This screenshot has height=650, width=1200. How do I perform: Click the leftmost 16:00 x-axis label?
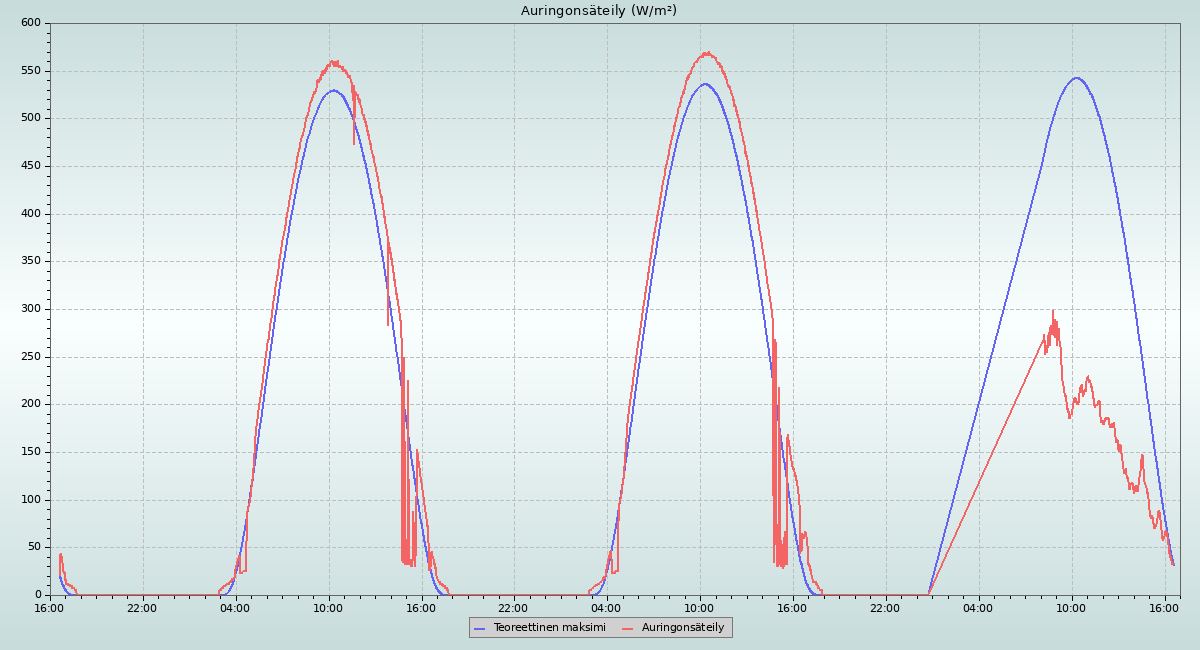click(x=50, y=607)
